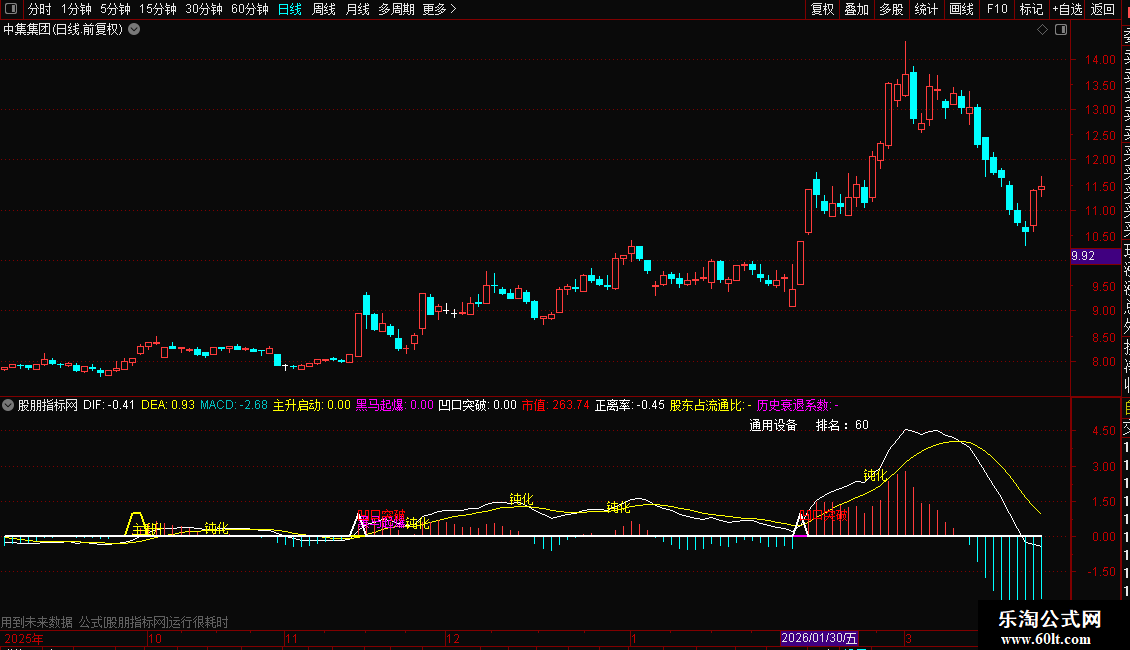Click the 2025年 label on time axis
1130x650 pixels.
pyautogui.click(x=24, y=638)
